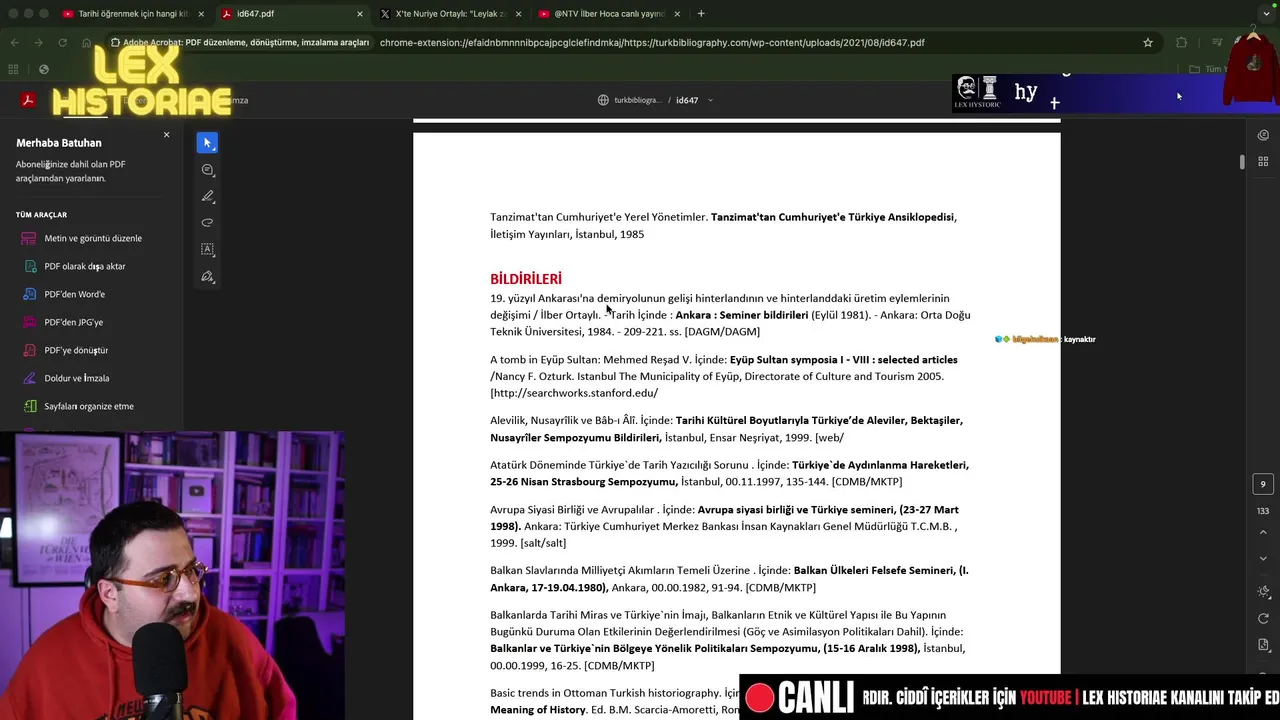Click the Doldur ve İmzala icon

pos(29,378)
